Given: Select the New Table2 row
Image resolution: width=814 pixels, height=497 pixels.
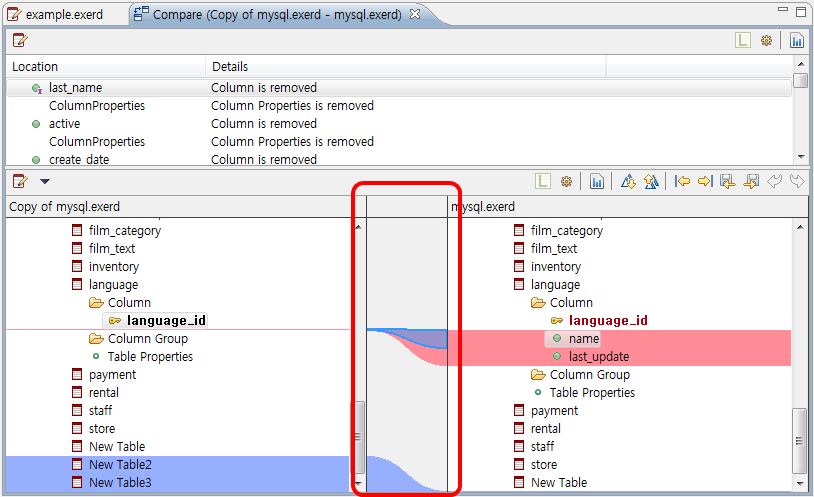Looking at the screenshot, I should [178, 465].
